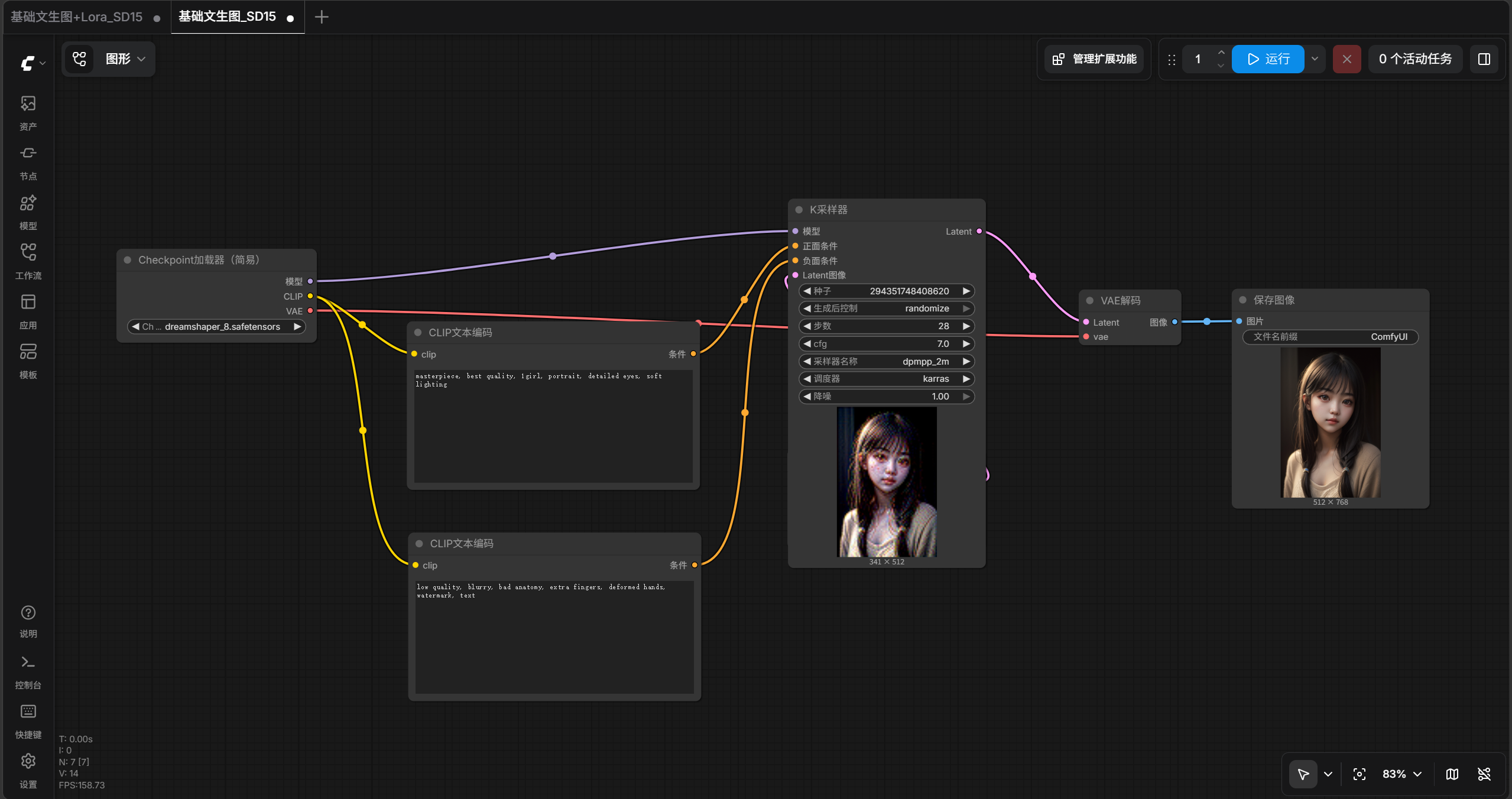Expand the arrow next to 运行 button
Screen dimensions: 1512x799
[x=1315, y=59]
